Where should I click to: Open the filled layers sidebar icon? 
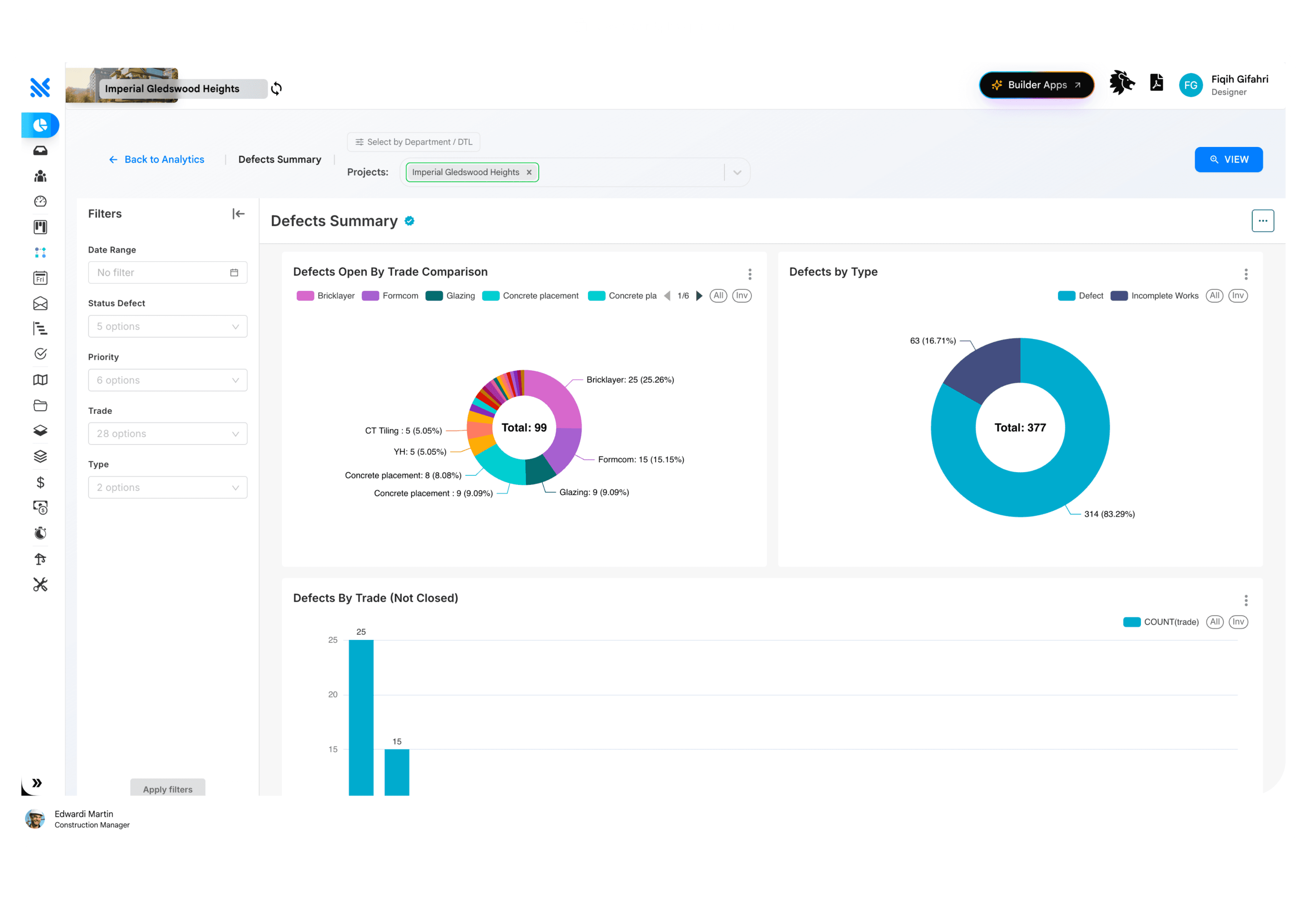[x=41, y=431]
